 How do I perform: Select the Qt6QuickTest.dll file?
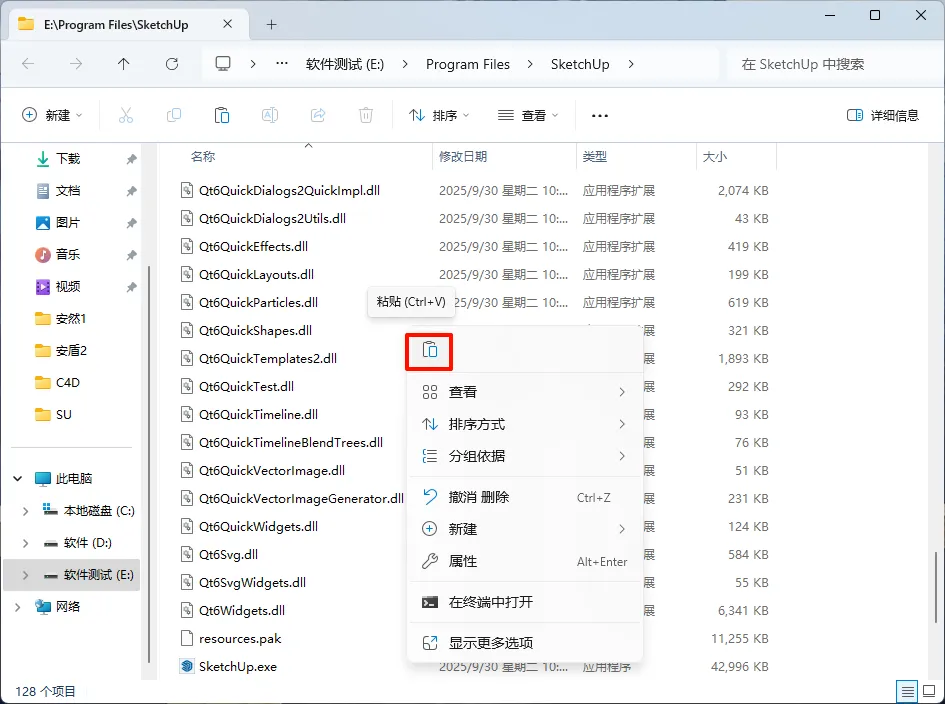246,386
